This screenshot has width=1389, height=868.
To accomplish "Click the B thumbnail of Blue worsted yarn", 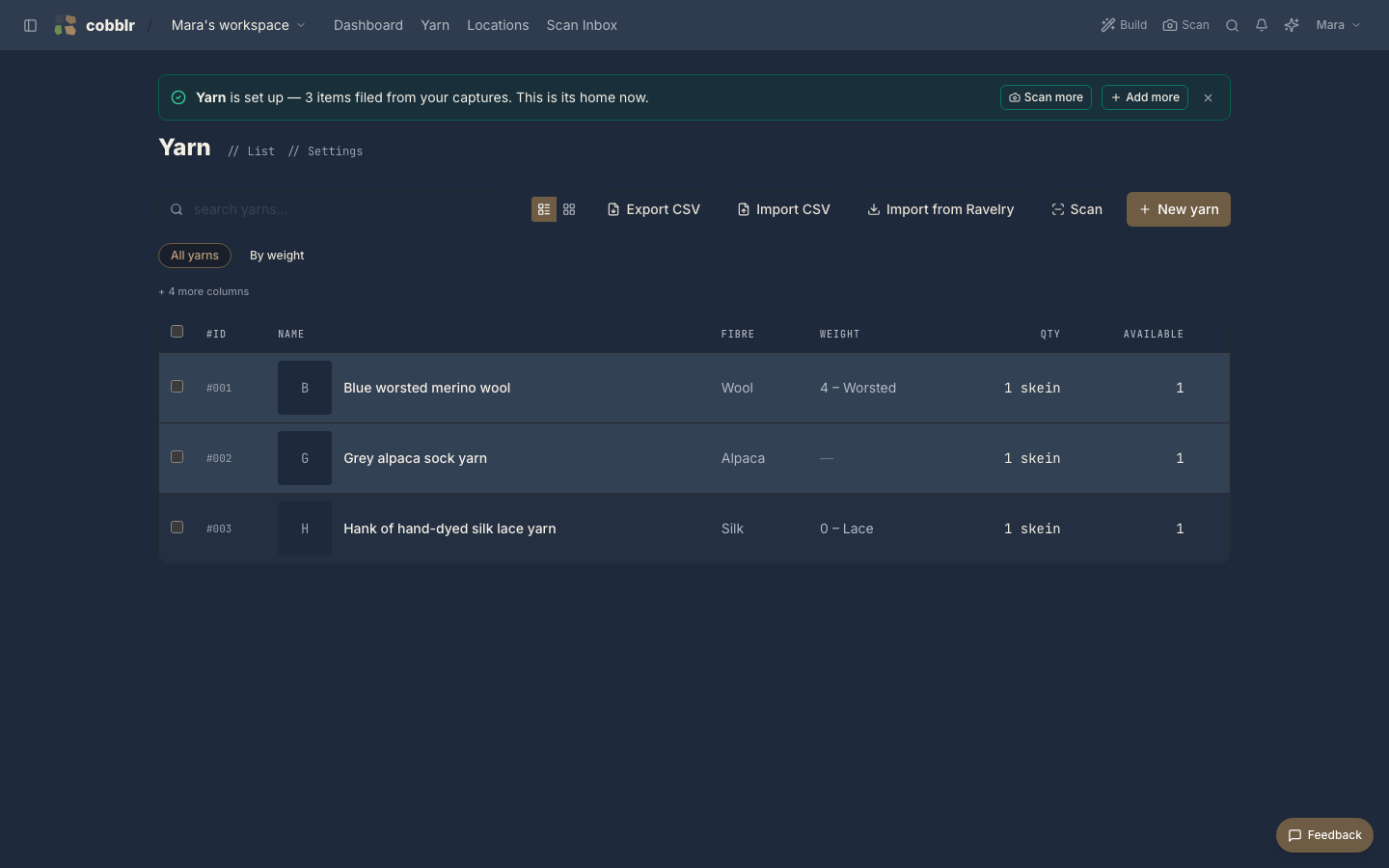I will [305, 388].
